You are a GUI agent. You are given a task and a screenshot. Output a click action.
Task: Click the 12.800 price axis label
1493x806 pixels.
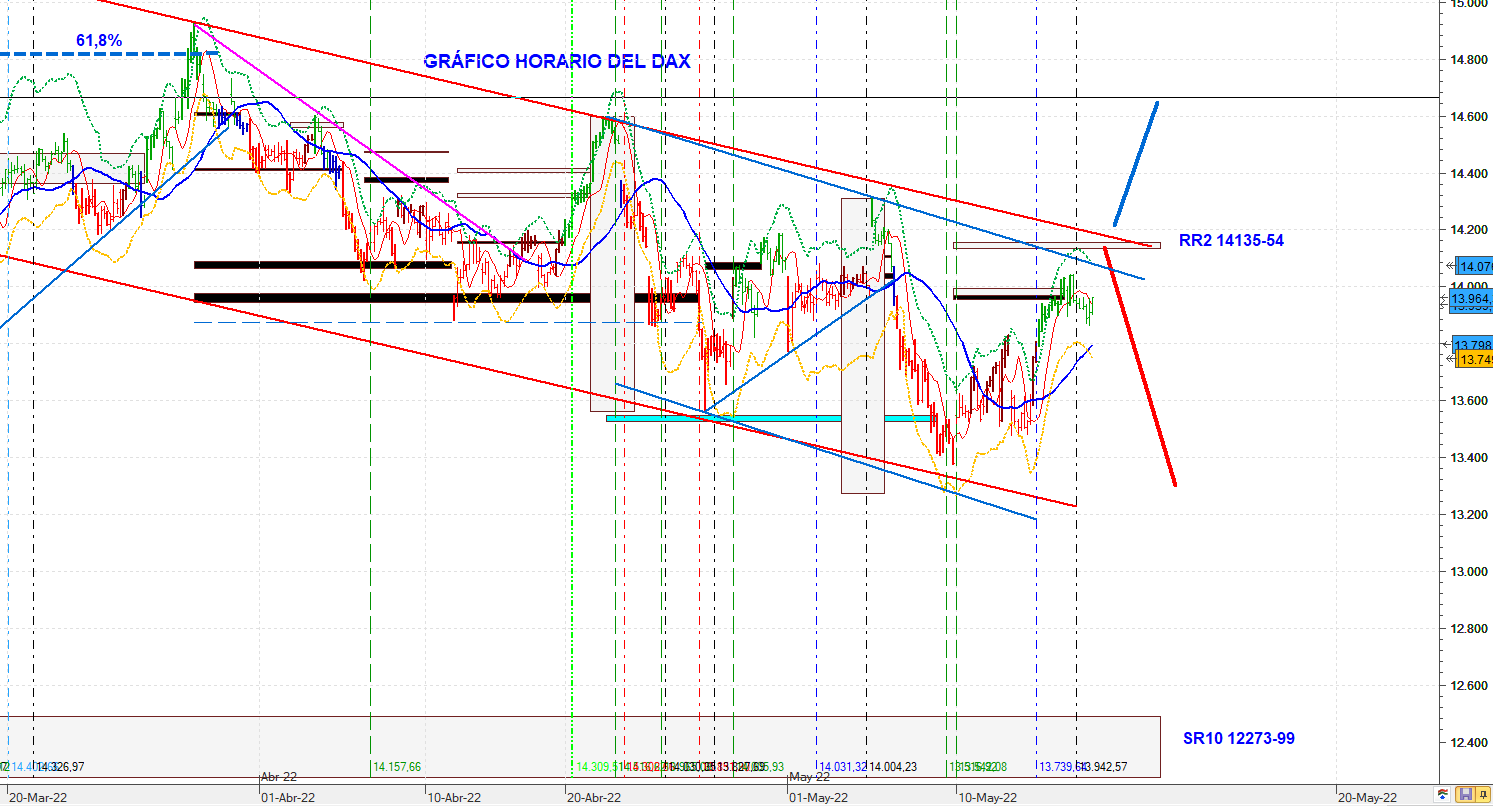click(x=1471, y=629)
